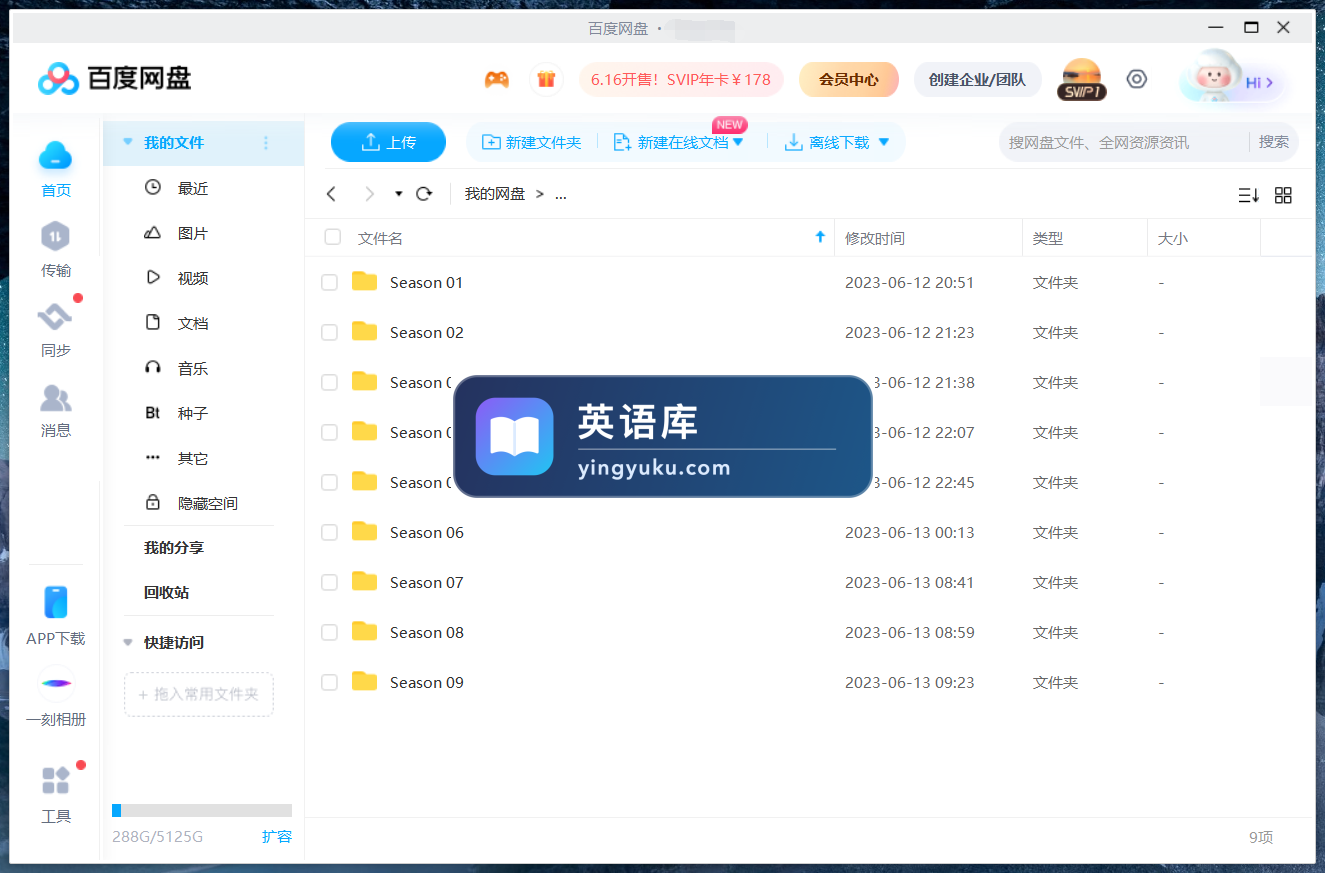Screen dimensions: 1325x873
Task: Check the Season 02 checkbox
Action: pyautogui.click(x=329, y=333)
